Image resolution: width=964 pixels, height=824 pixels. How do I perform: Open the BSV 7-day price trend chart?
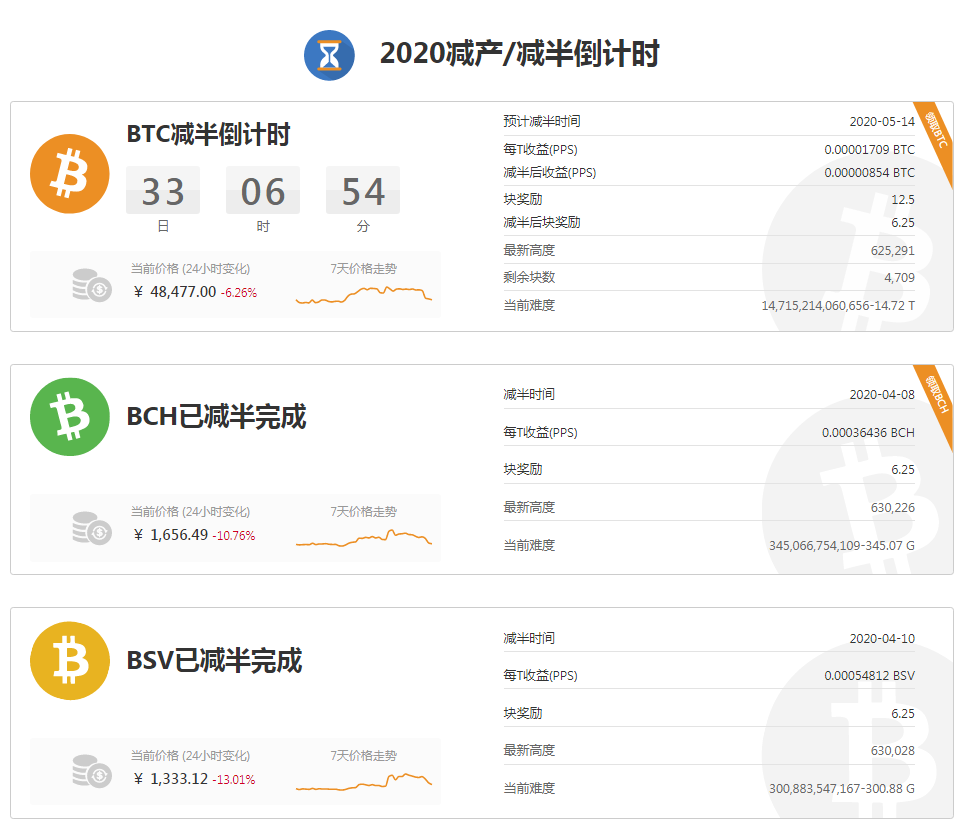pos(364,781)
